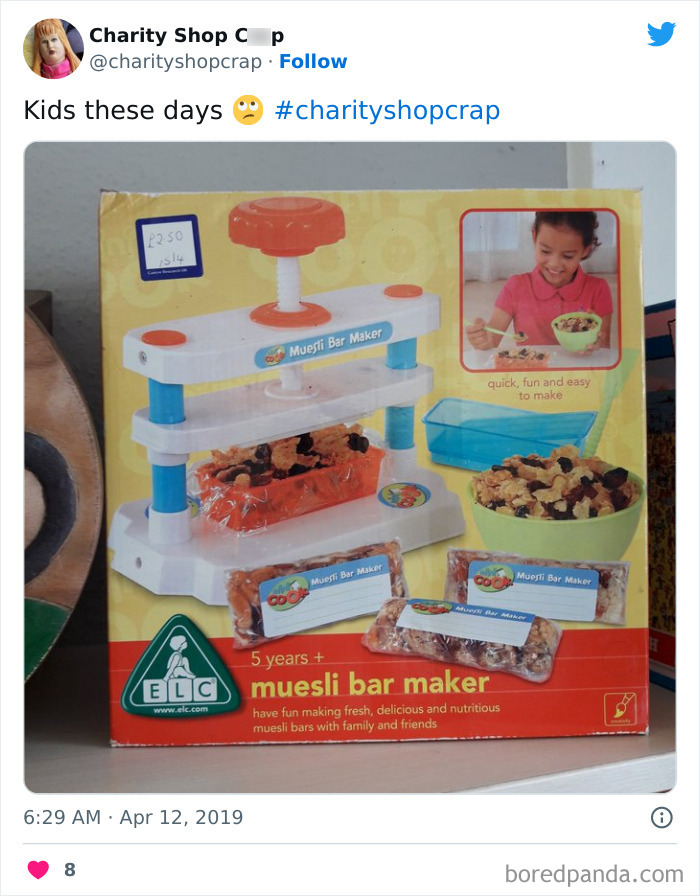Image resolution: width=700 pixels, height=896 pixels.
Task: Click the www.elc.com text on the box
Action: click(181, 709)
